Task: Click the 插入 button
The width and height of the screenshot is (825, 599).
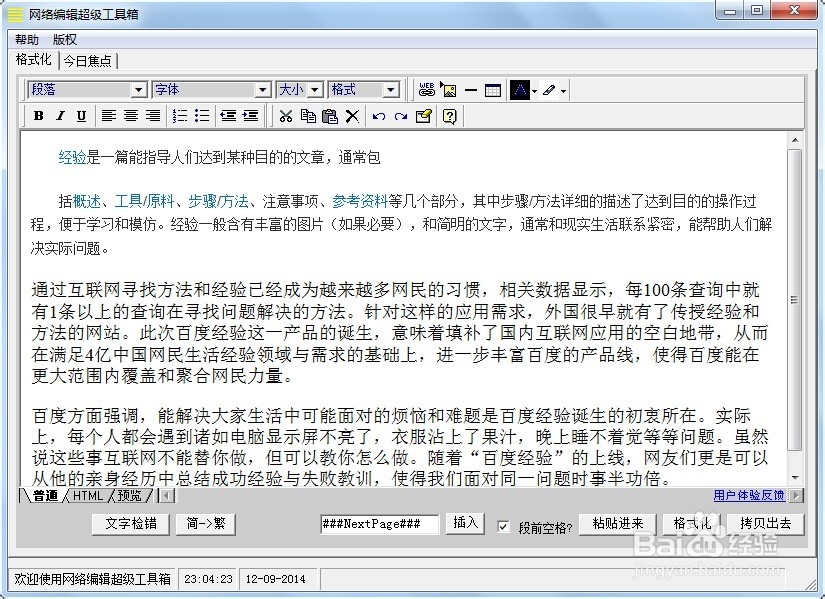Action: (x=465, y=523)
